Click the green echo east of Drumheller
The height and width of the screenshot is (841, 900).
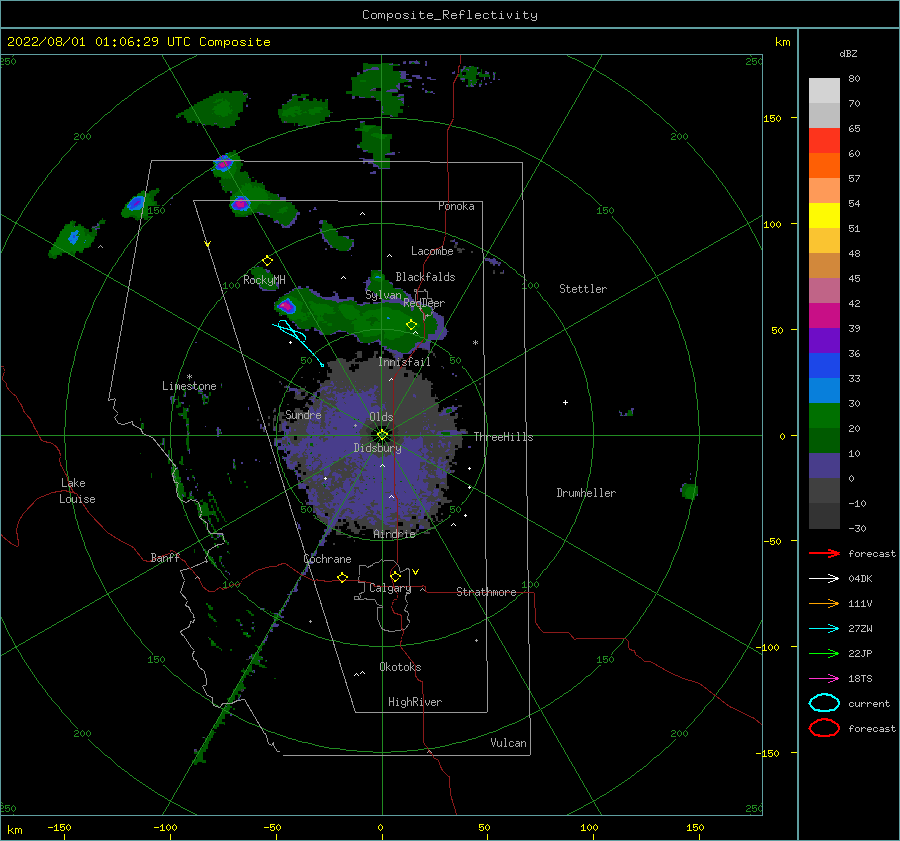(x=689, y=490)
